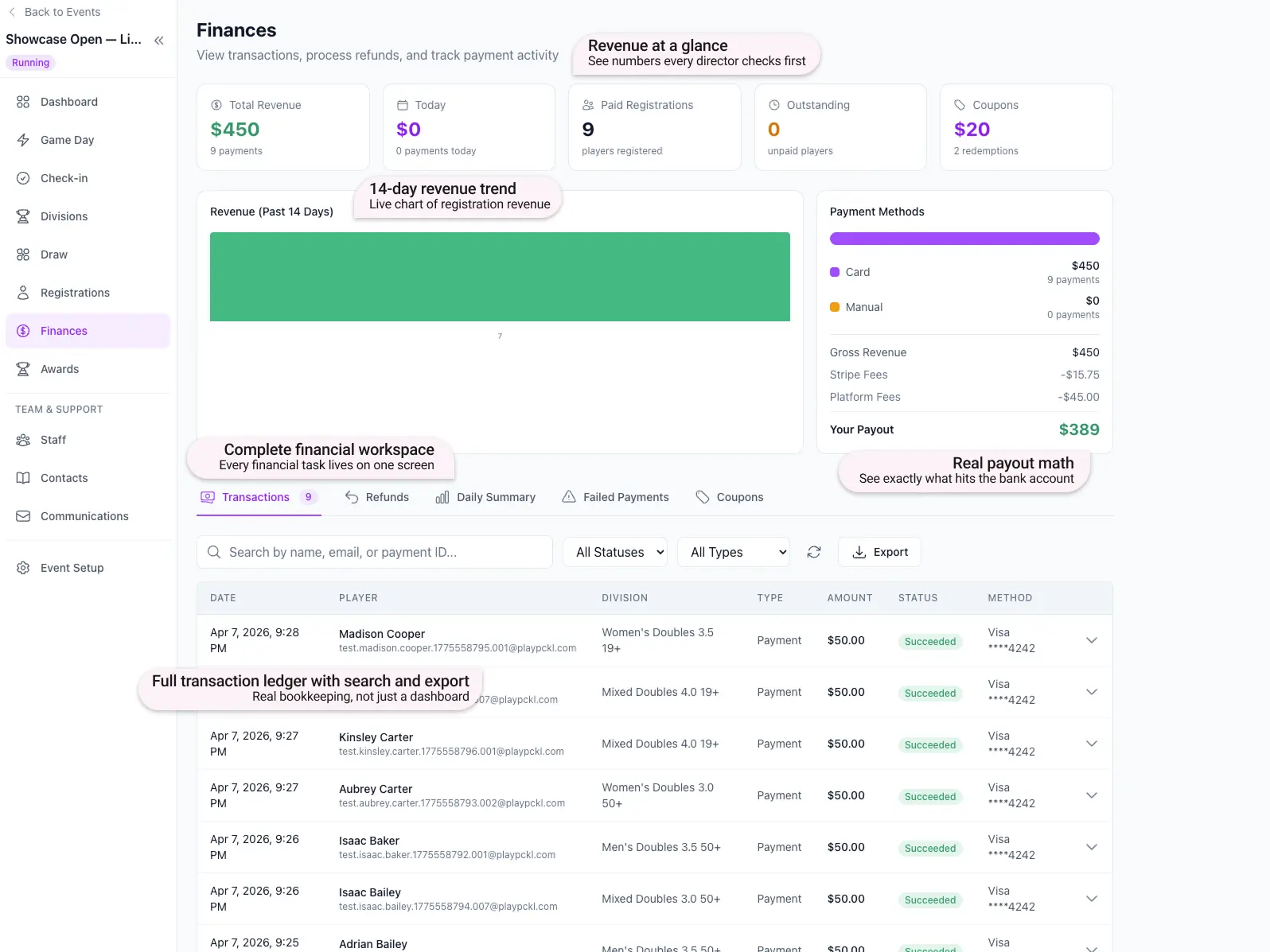Screen dimensions: 1270x952
Task: Open the Awards section
Action: 59,369
